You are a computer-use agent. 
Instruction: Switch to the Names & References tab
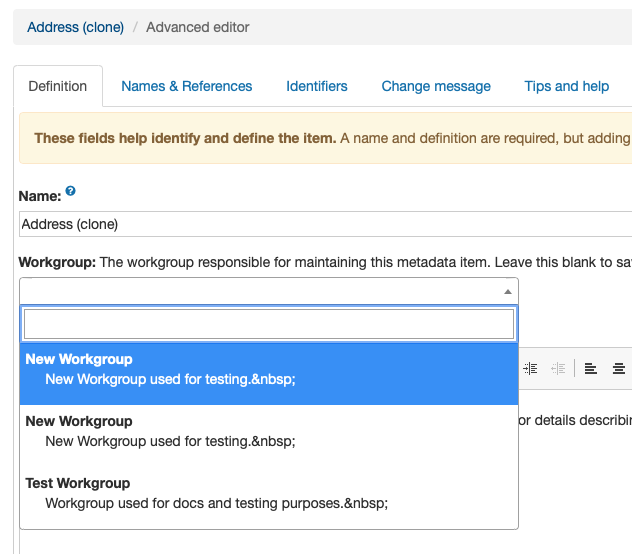point(187,86)
